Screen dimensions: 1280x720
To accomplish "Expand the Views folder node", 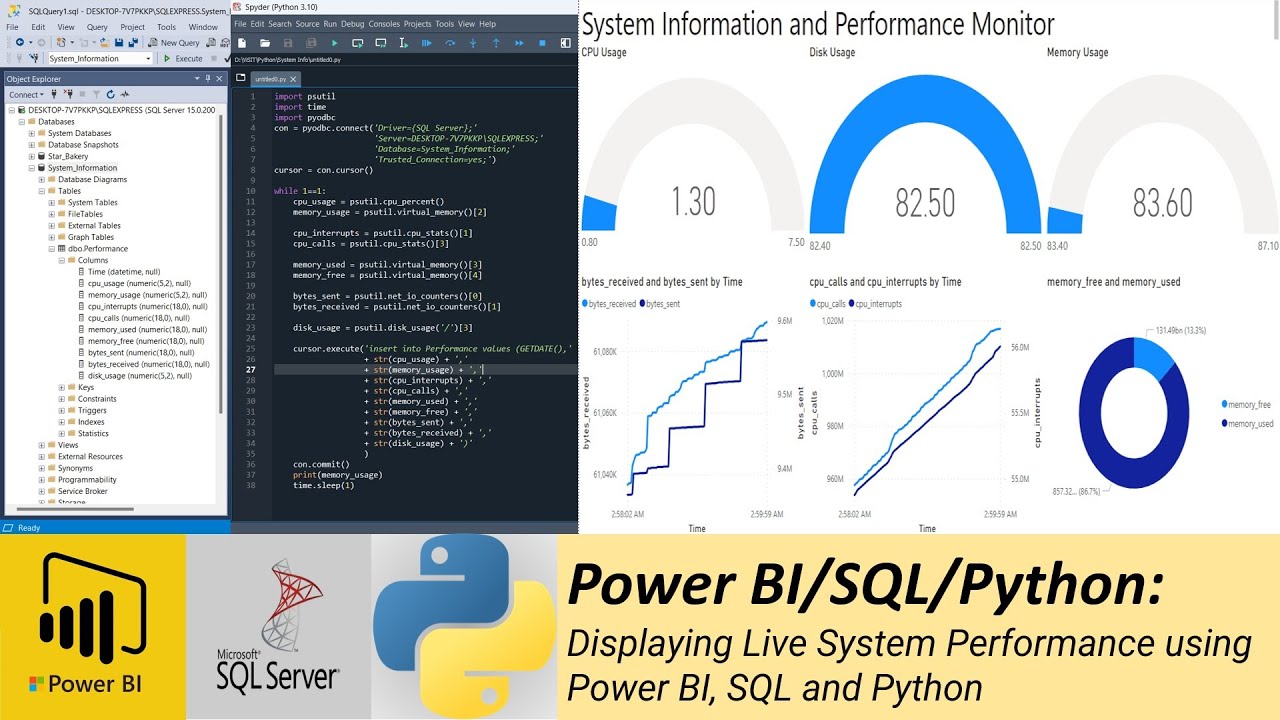I will click(x=42, y=445).
